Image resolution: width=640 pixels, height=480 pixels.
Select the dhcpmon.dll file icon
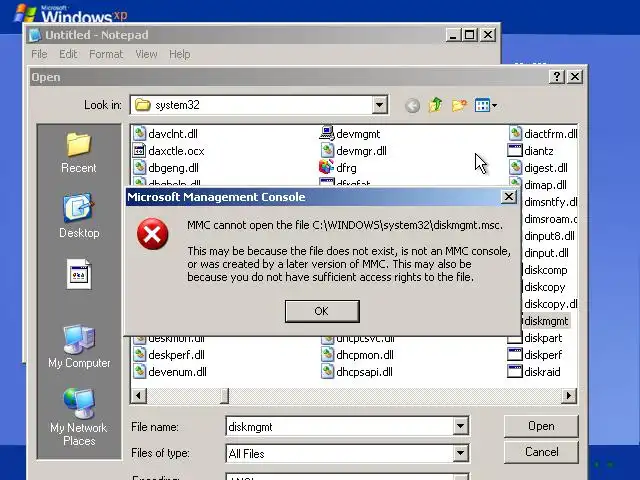point(327,354)
